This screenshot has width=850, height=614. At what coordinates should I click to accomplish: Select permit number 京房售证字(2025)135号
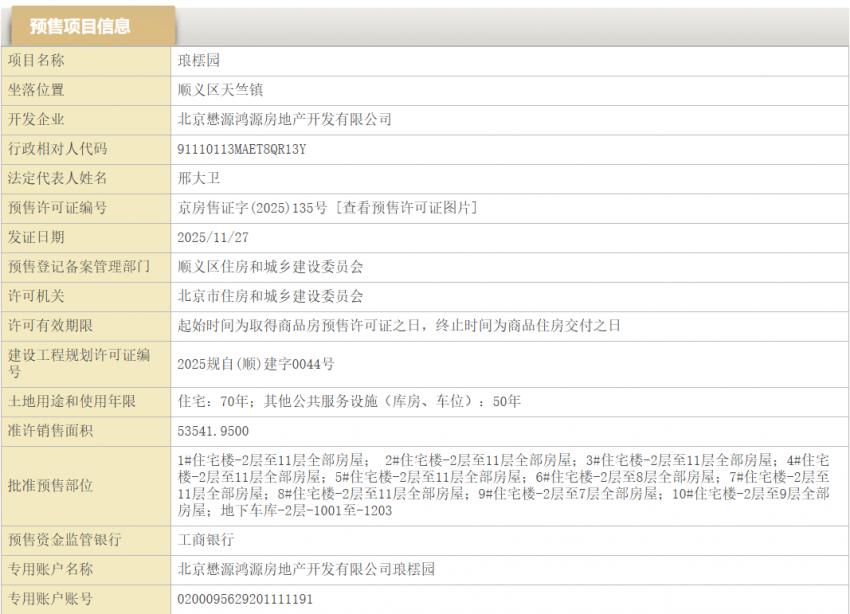pos(252,208)
